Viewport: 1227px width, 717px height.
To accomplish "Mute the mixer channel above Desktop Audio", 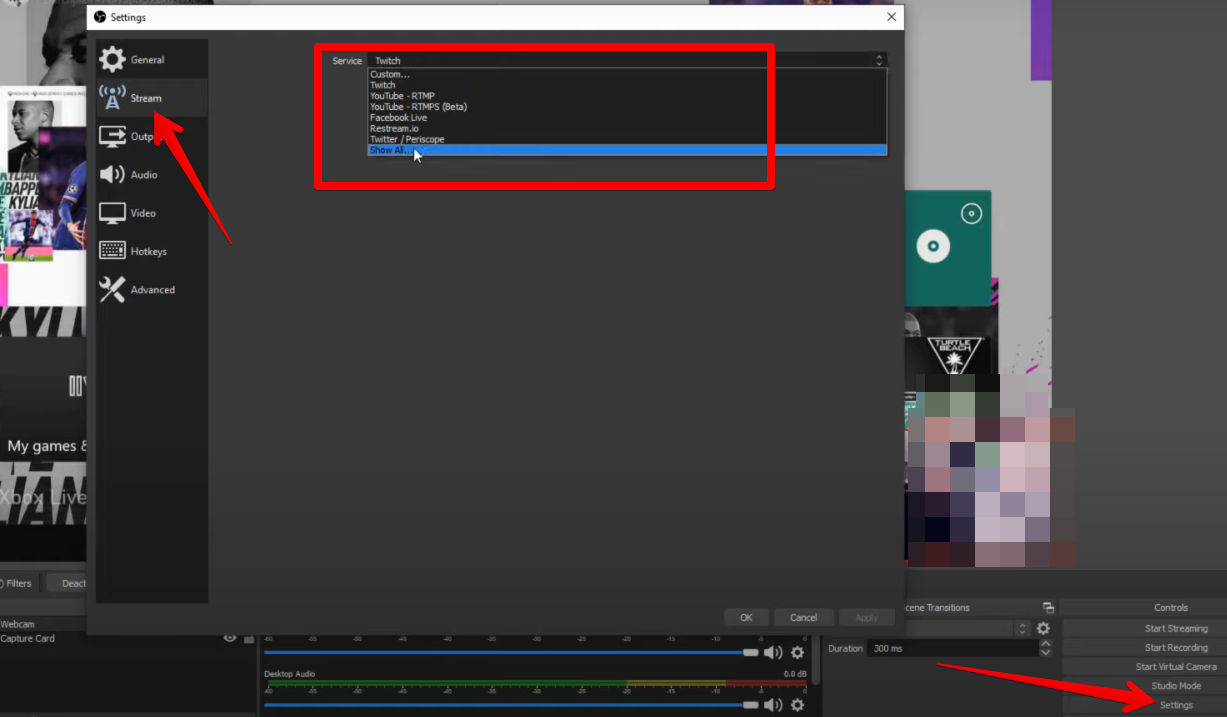I will (x=773, y=653).
